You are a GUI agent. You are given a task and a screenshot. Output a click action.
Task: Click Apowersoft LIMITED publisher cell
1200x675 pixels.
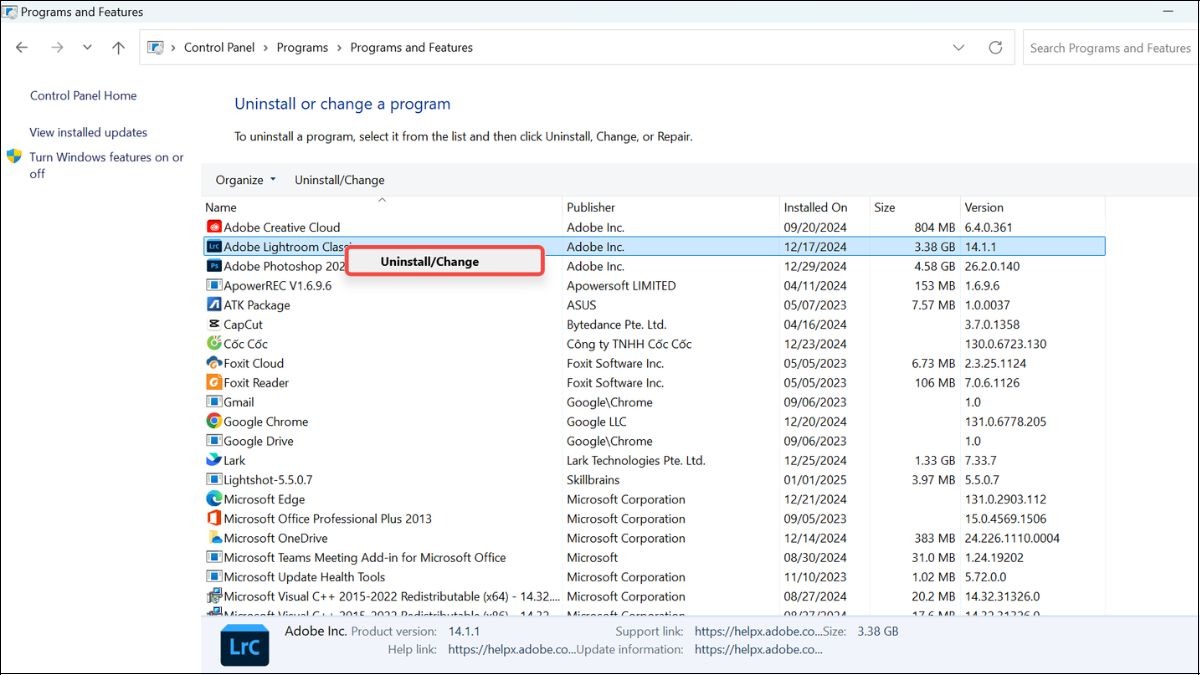click(x=621, y=286)
